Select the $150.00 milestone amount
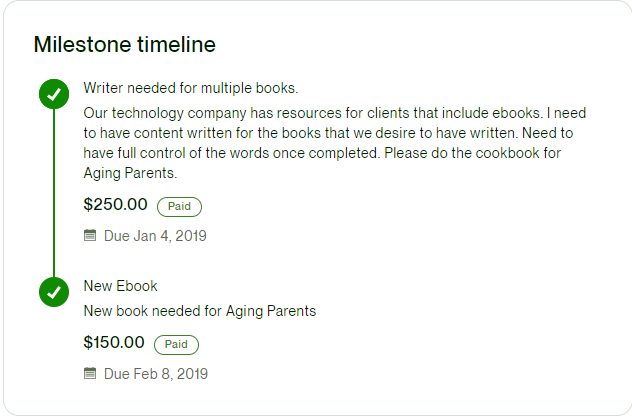 [114, 343]
